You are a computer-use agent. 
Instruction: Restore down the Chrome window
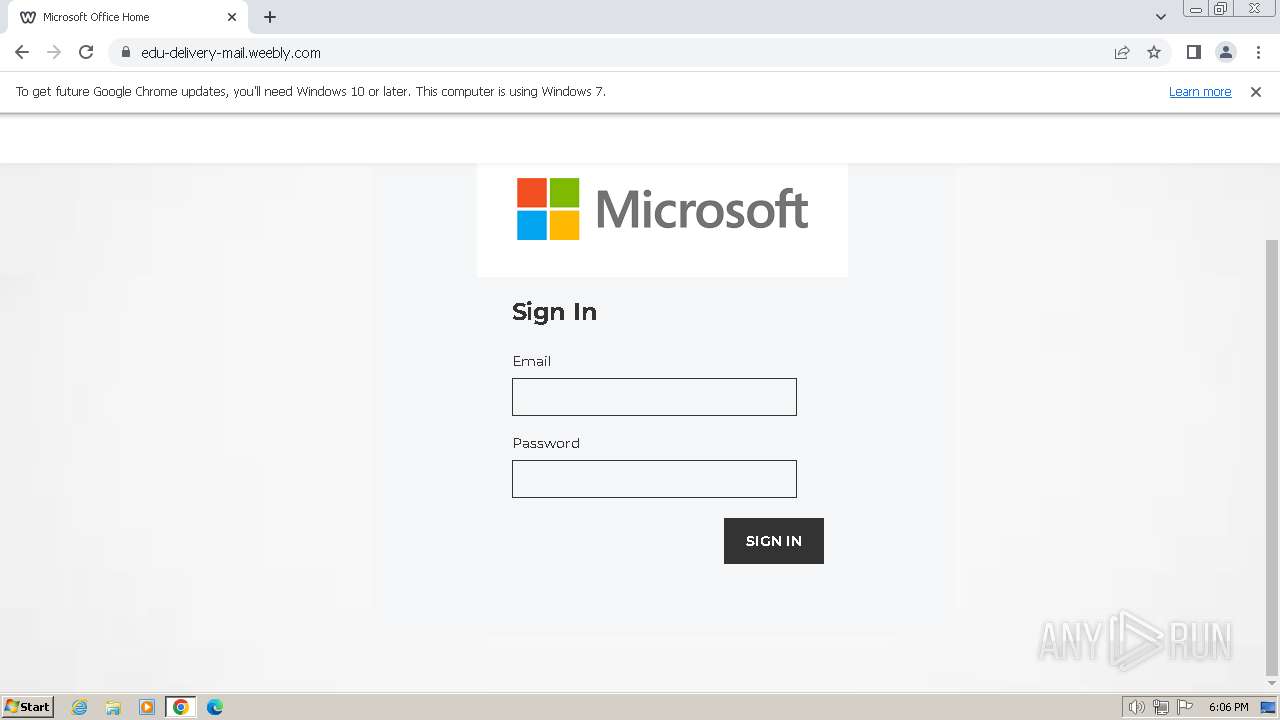point(1221,9)
